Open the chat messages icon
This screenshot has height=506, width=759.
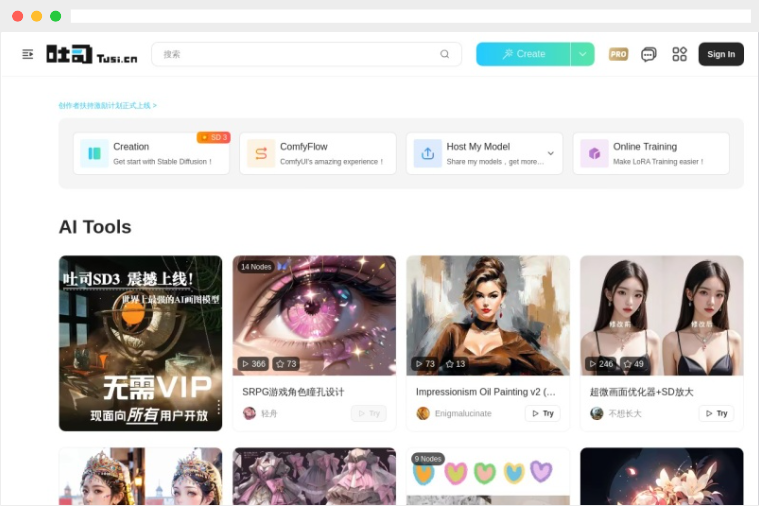tap(649, 54)
